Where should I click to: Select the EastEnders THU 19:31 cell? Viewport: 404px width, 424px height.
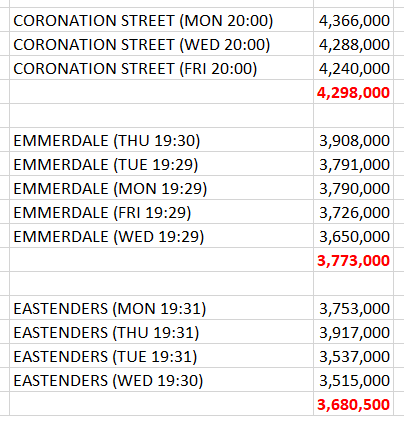[x=161, y=332]
